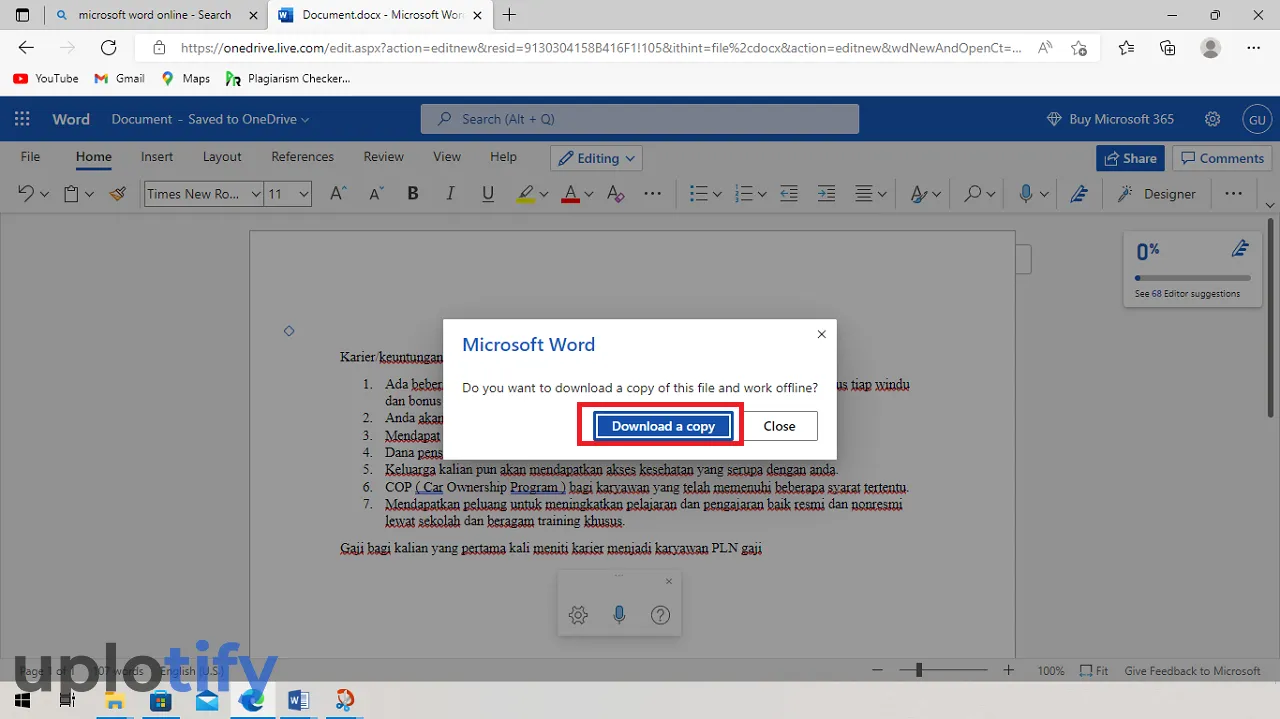Screen dimensions: 1280x719
Task: Open Styles icon in ribbon
Action: point(918,194)
